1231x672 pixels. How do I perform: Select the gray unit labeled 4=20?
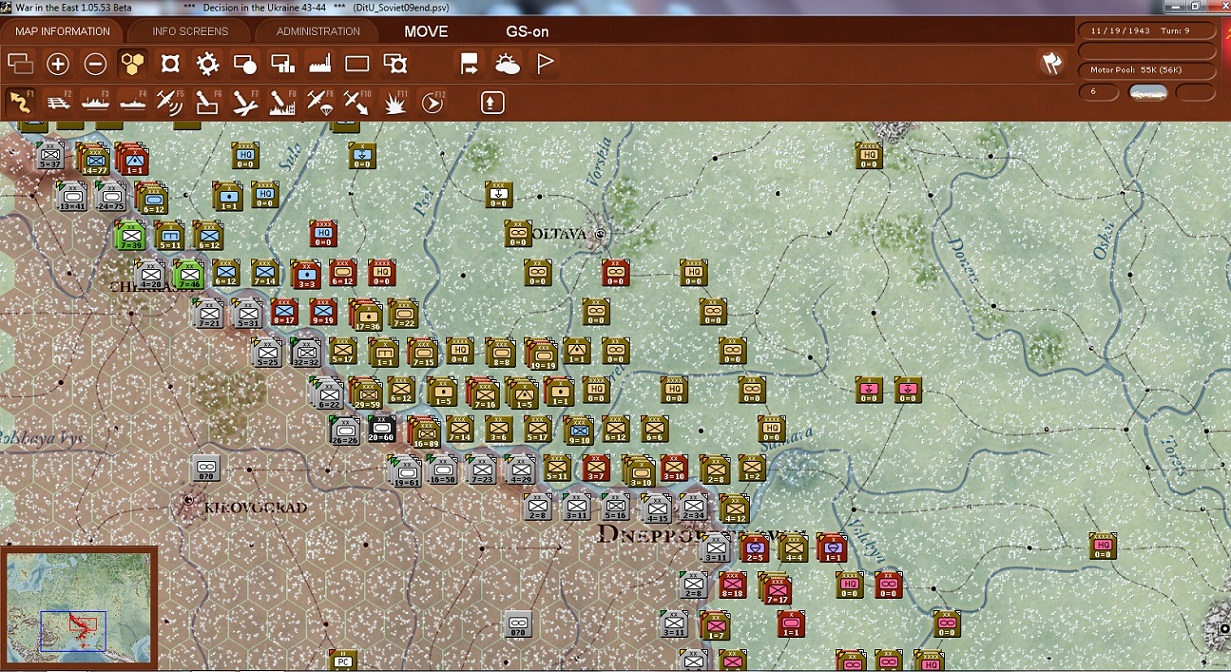pos(150,273)
